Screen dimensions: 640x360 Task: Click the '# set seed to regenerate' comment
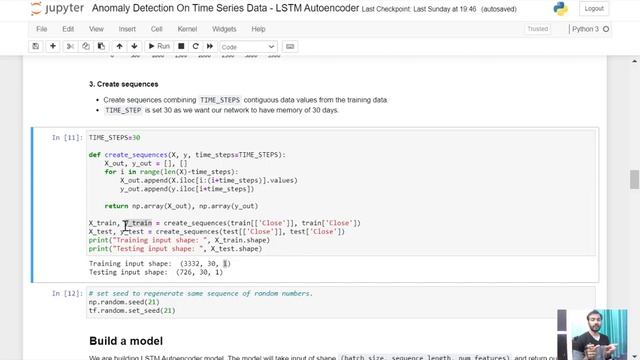pos(201,293)
